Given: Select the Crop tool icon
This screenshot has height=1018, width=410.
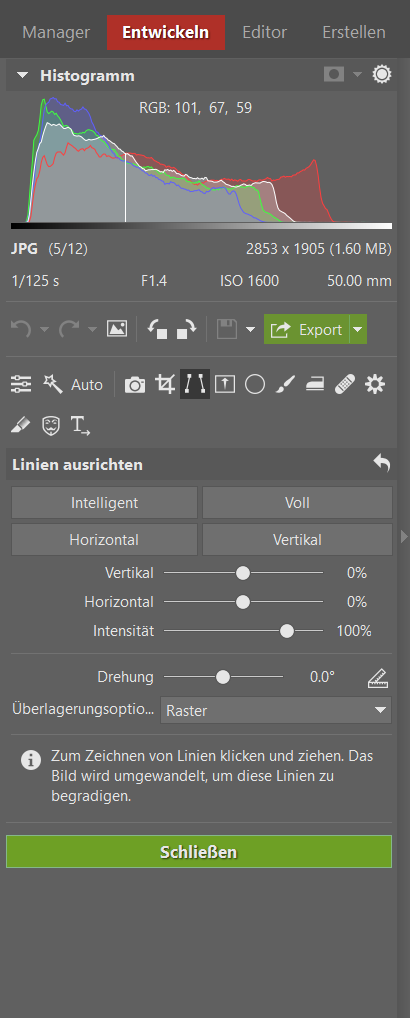Looking at the screenshot, I should (x=165, y=384).
